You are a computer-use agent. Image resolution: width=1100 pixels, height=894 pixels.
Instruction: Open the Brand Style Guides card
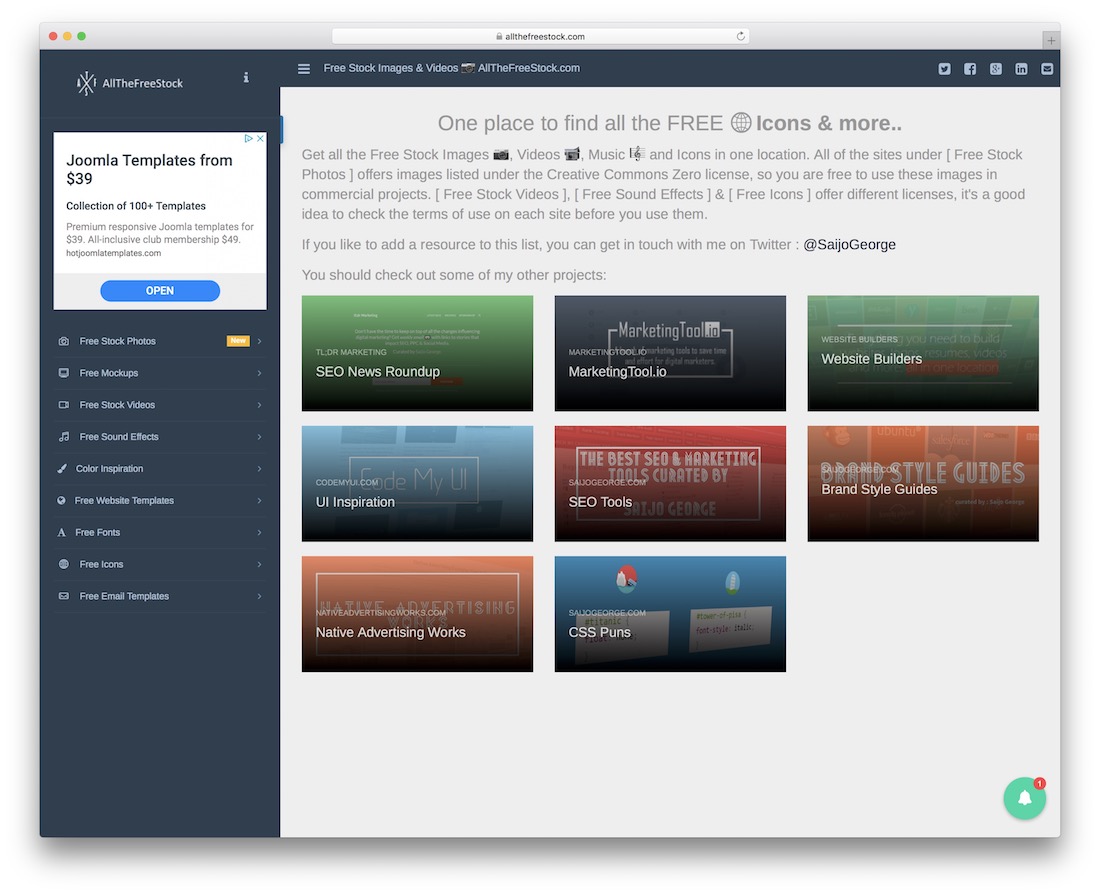923,483
